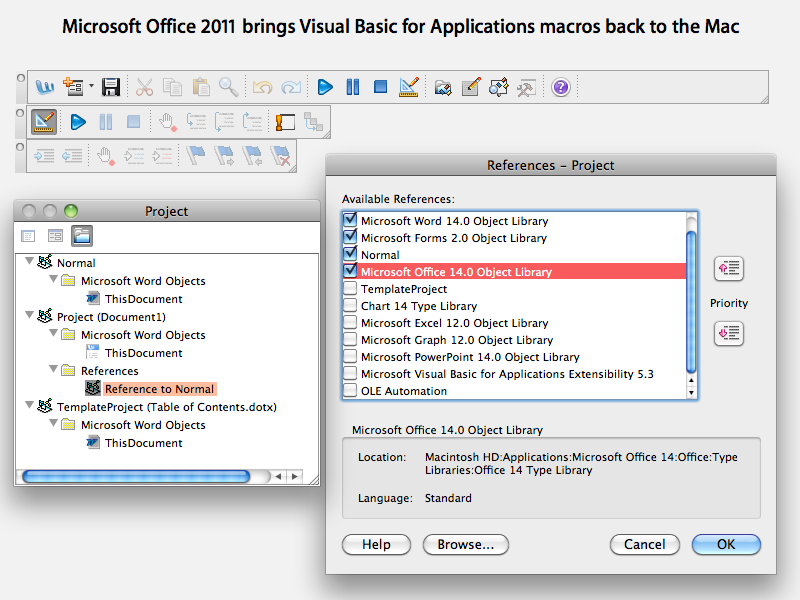The image size is (800, 600).
Task: Collapse TemplateProject (Table of Contents.dotx) node
Action: pyautogui.click(x=30, y=405)
